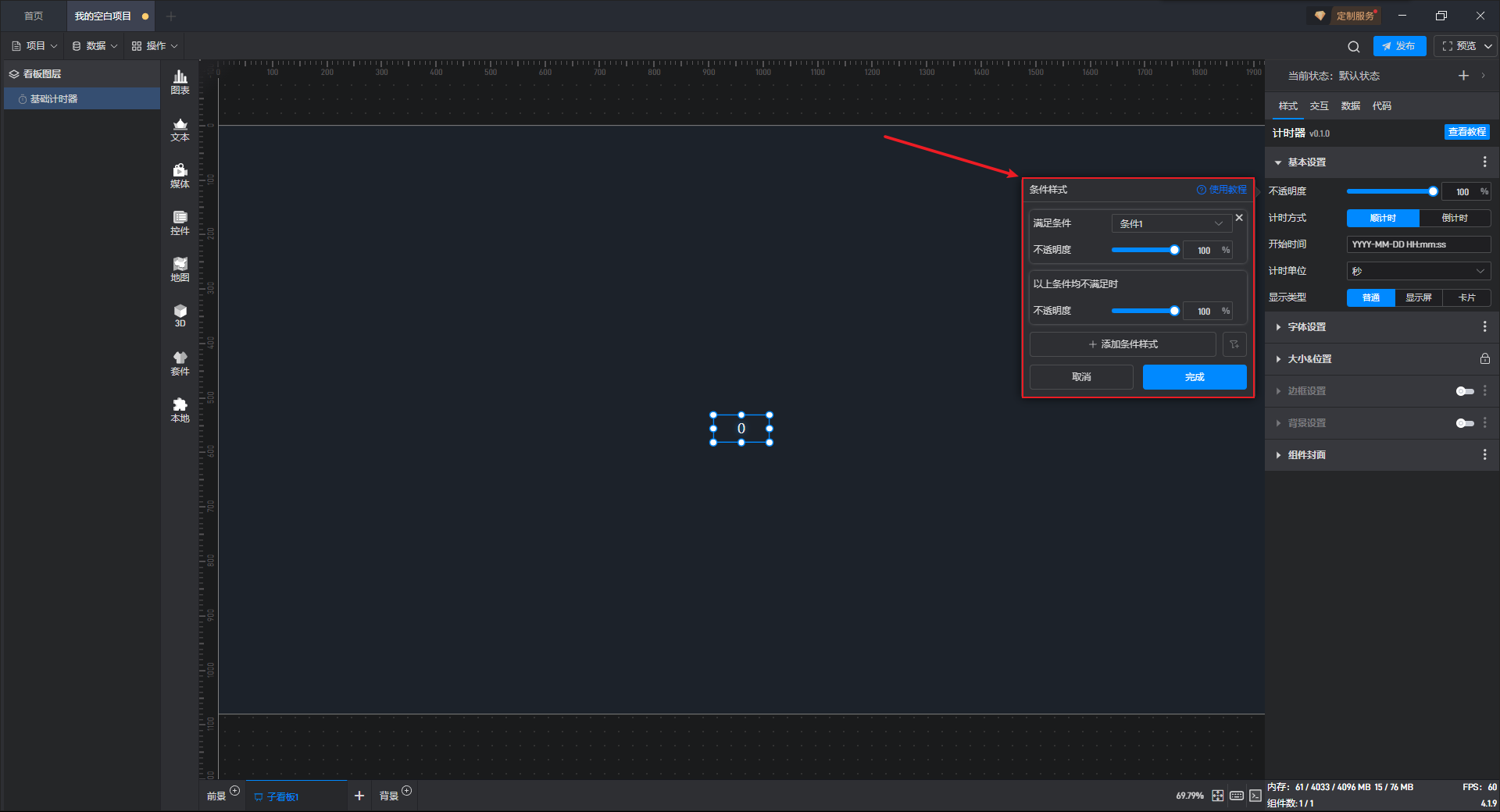Image resolution: width=1500 pixels, height=812 pixels.
Task: Click 完成 to confirm condition style
Action: tap(1195, 377)
